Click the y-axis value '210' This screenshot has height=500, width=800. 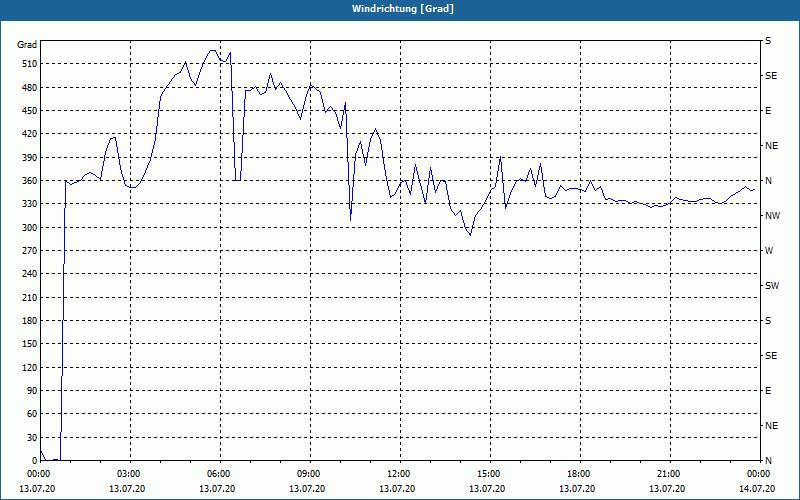30,297
